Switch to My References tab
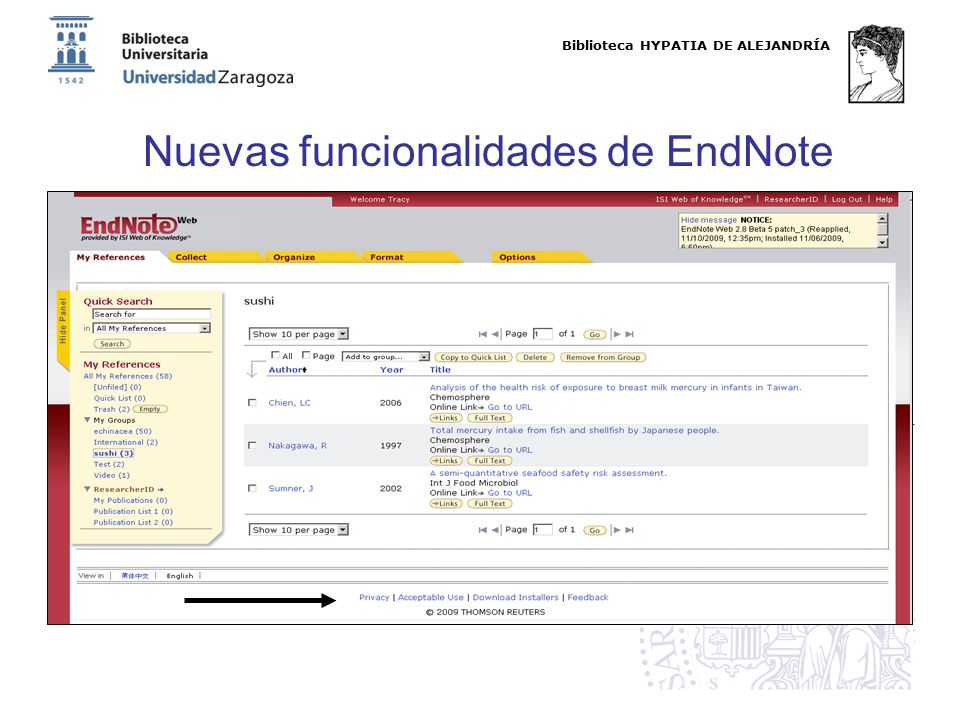The height and width of the screenshot is (720, 960). pos(111,258)
